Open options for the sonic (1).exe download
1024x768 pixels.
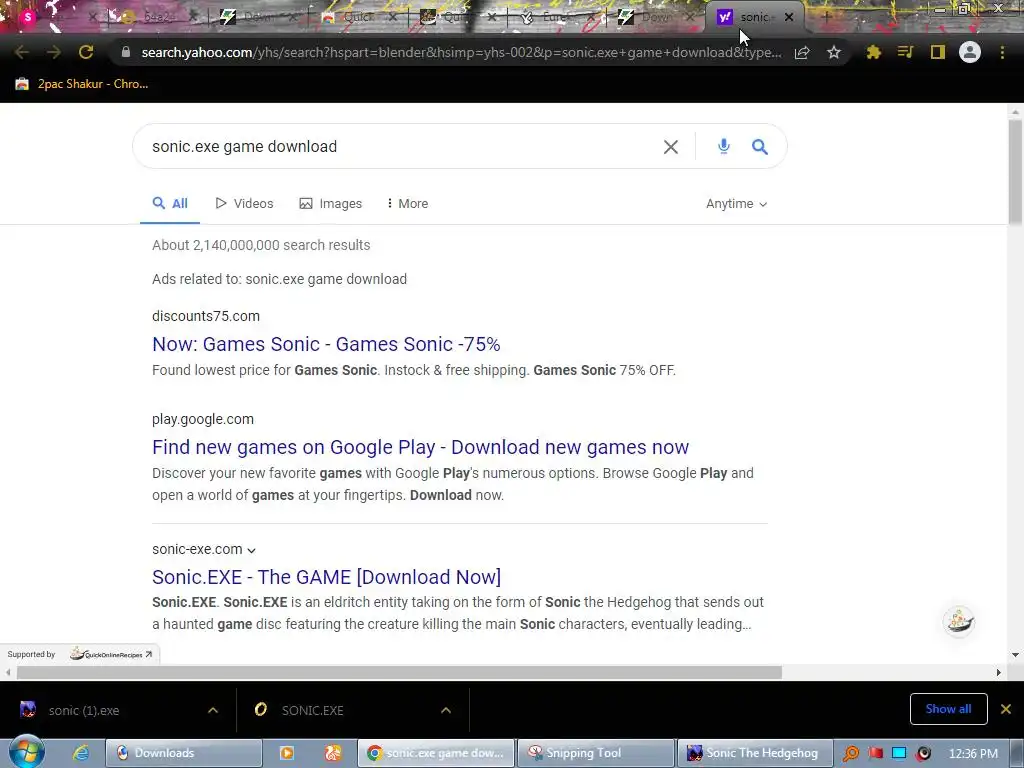213,710
